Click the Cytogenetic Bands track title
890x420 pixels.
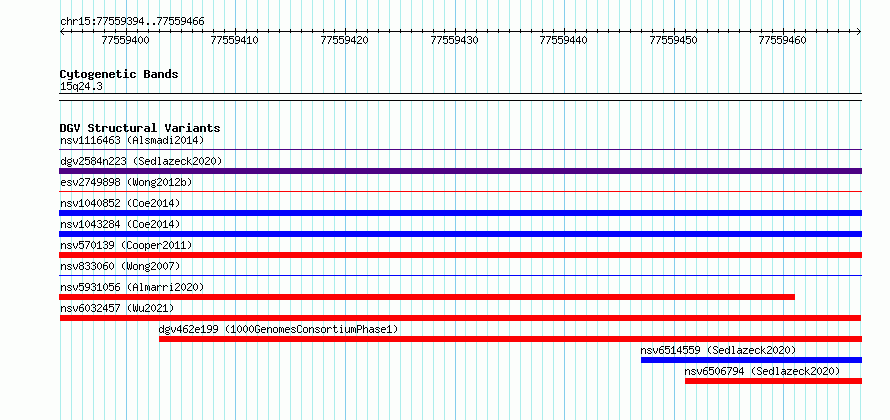tap(119, 74)
